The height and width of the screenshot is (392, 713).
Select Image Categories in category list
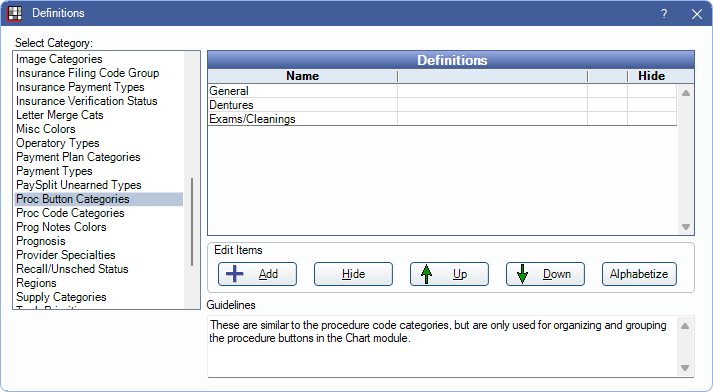click(x=99, y=59)
